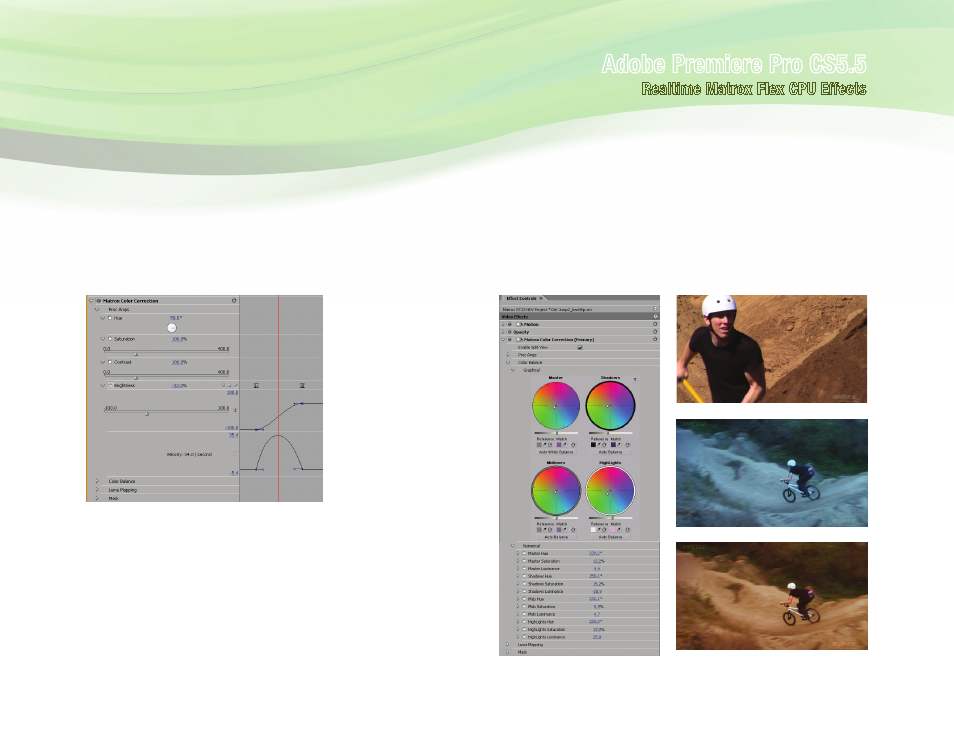Click the Hue angle dial knob

pos(172,328)
